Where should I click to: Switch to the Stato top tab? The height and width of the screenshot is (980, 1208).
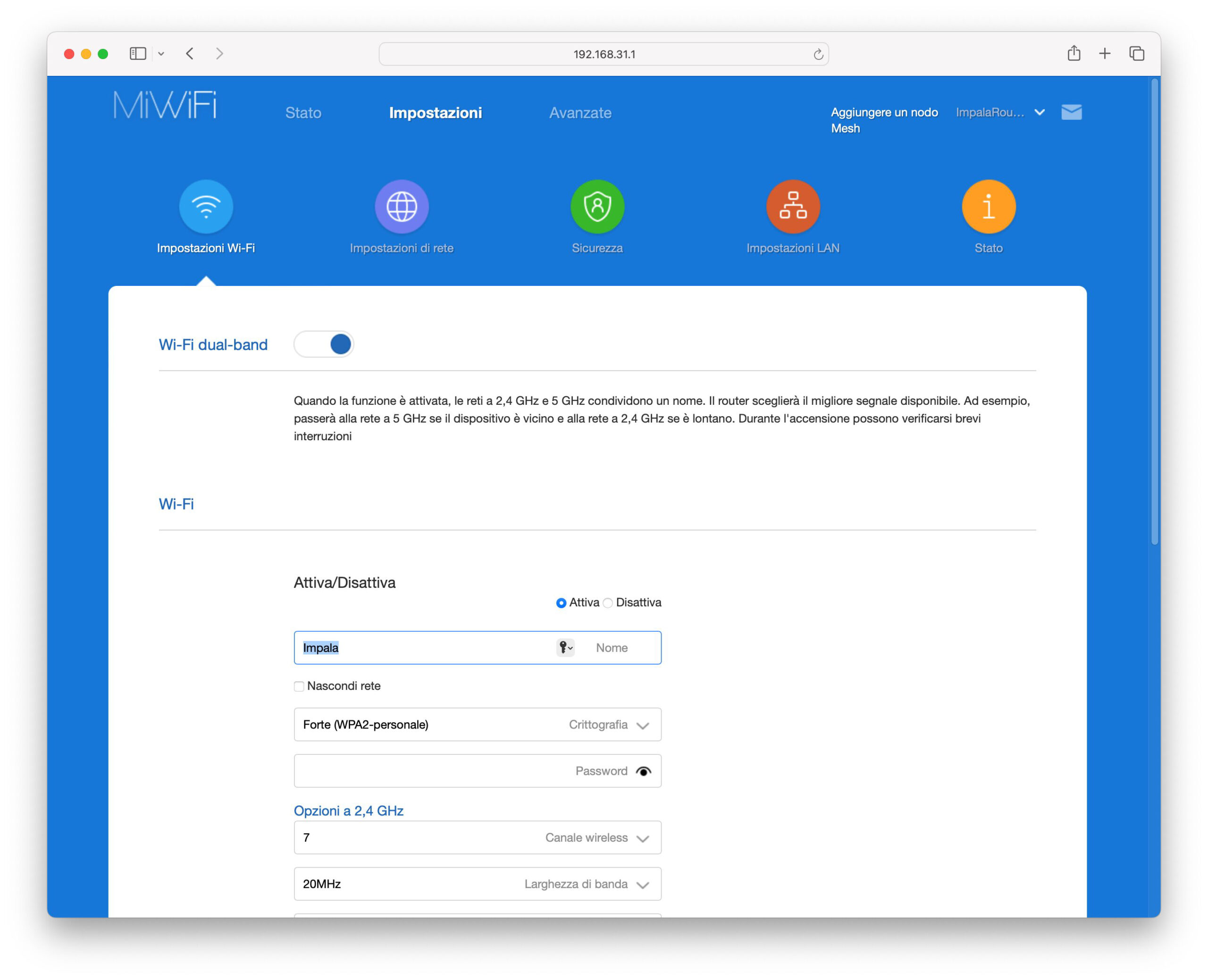(x=303, y=113)
